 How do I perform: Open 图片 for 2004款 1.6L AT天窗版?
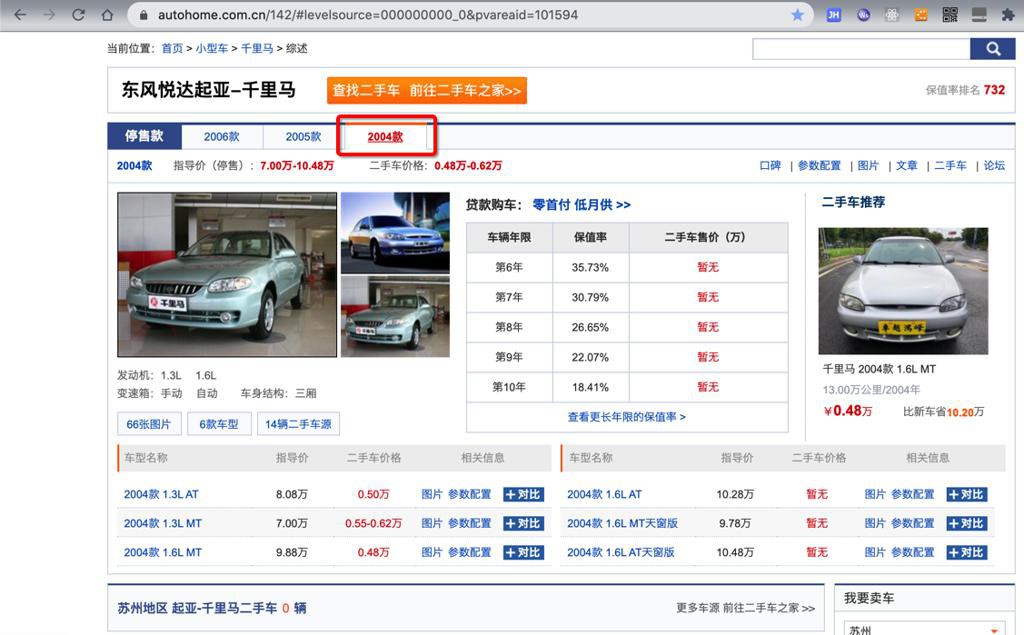[x=875, y=552]
